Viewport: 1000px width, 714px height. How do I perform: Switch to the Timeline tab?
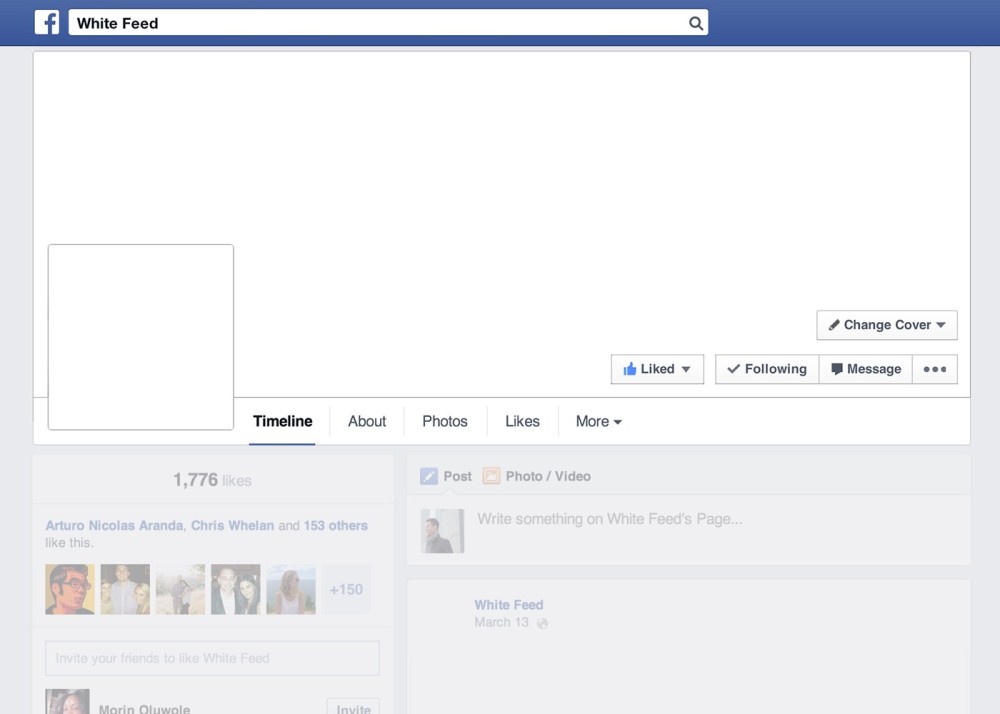[283, 421]
